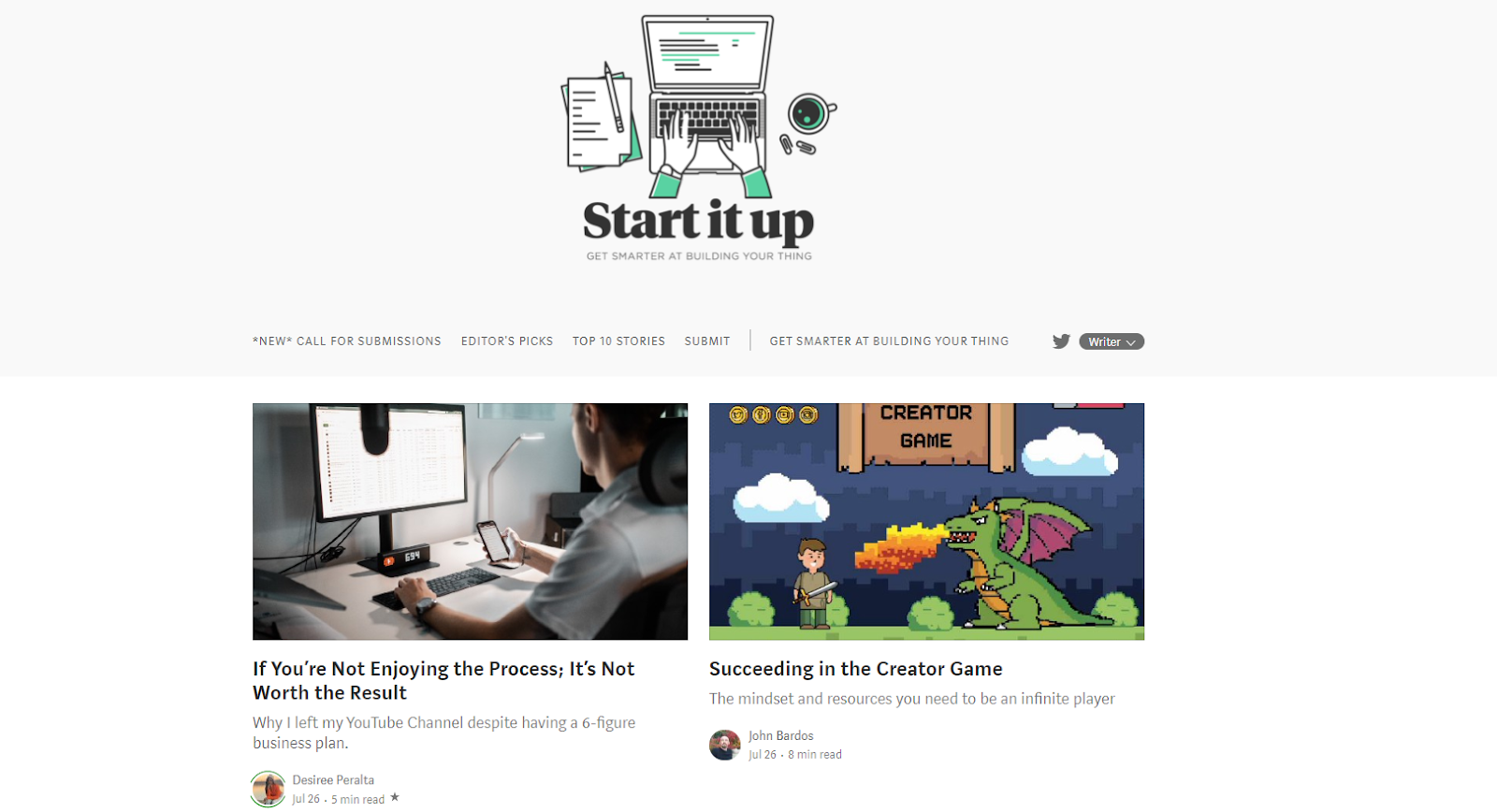Viewport: 1497px width, 812px height.
Task: Click the star next to 5 min read
Action: tap(395, 797)
